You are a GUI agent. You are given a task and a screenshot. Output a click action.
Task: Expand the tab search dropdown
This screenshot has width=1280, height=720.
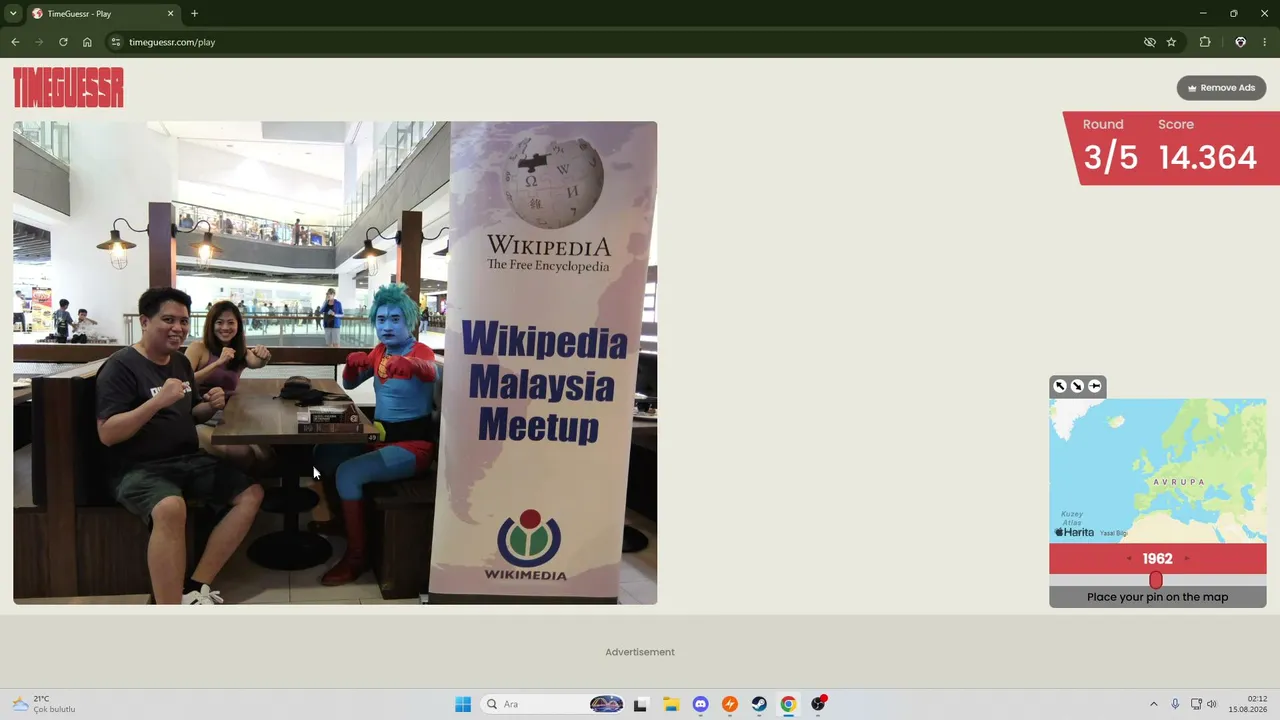click(x=13, y=14)
